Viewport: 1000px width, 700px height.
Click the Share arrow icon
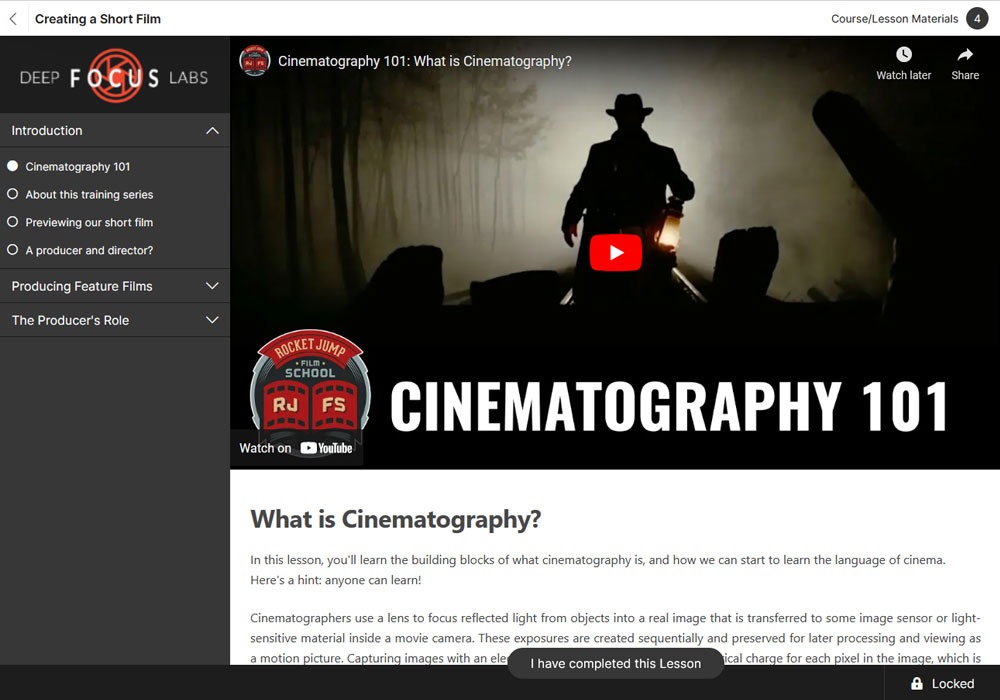(x=965, y=55)
